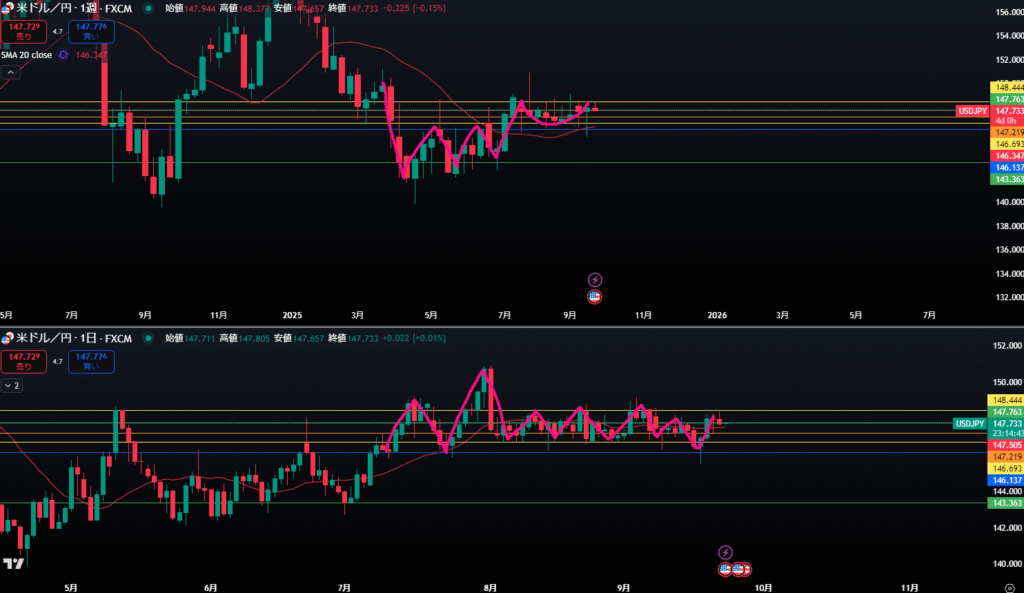This screenshot has height=593, width=1024.
Task: Click the daily chart market status dot
Action: tap(149, 338)
